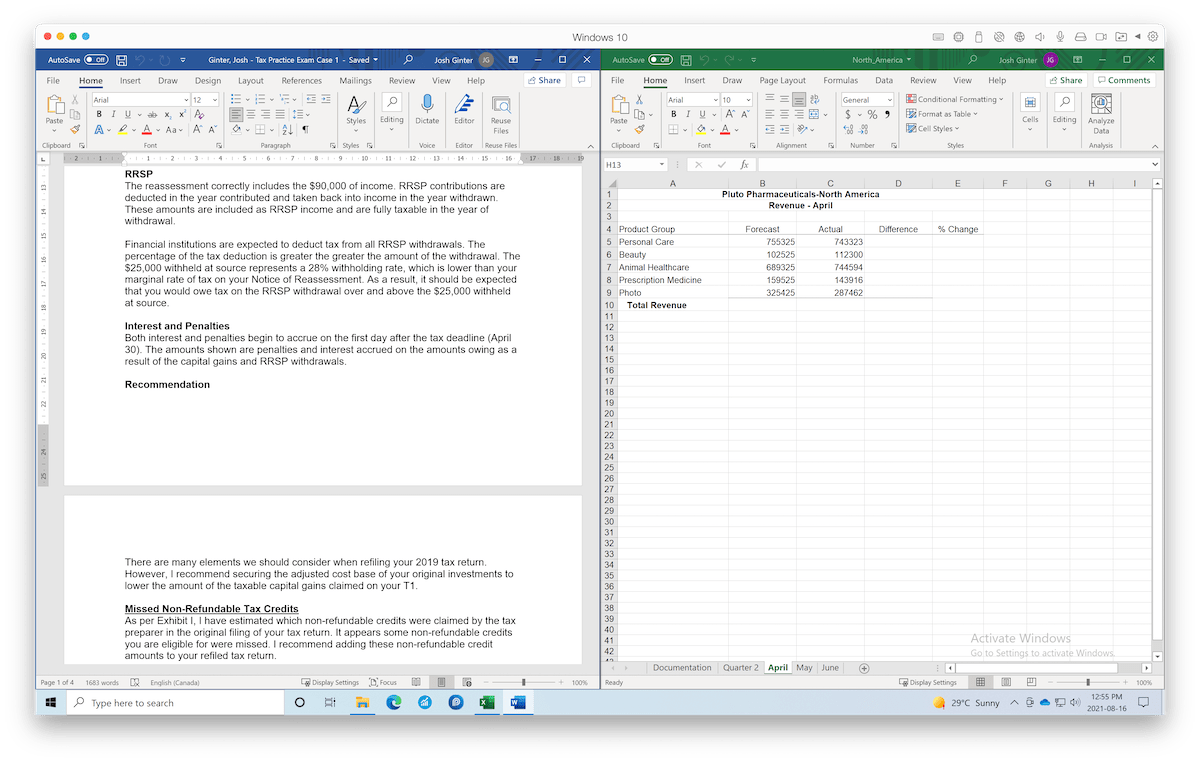The height and width of the screenshot is (762, 1200).
Task: Click Paste in the Word ribbon
Action: point(55,110)
